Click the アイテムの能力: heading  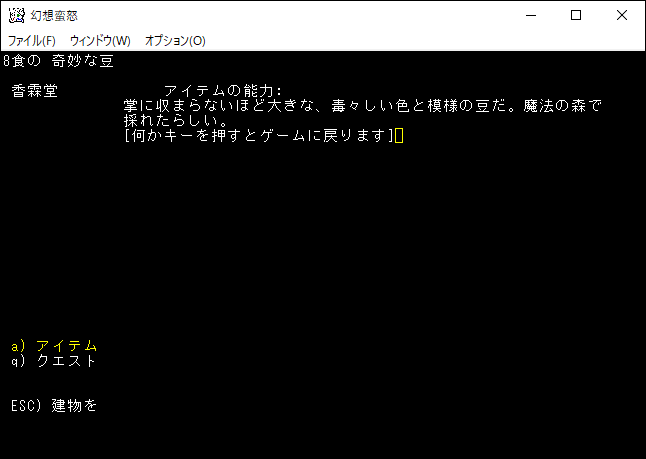[x=223, y=91]
